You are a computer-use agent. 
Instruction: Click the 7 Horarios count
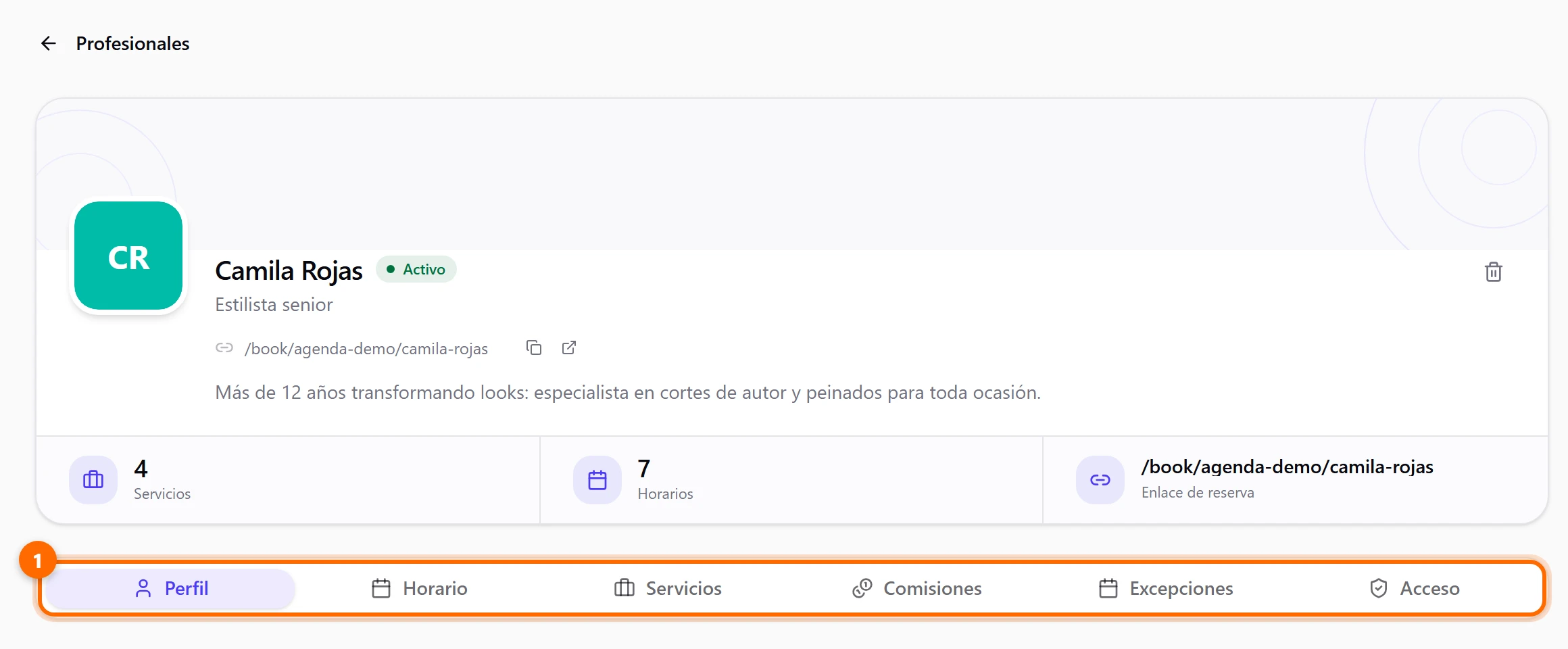pyautogui.click(x=644, y=468)
